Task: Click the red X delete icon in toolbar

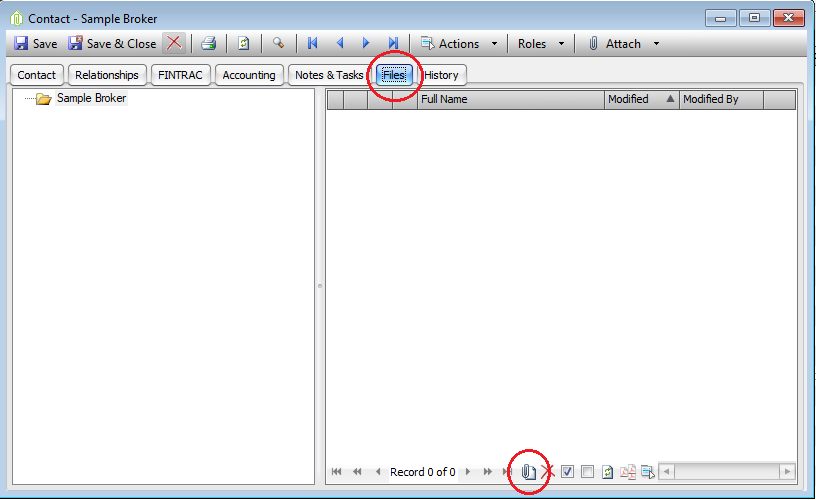Action: [x=174, y=43]
